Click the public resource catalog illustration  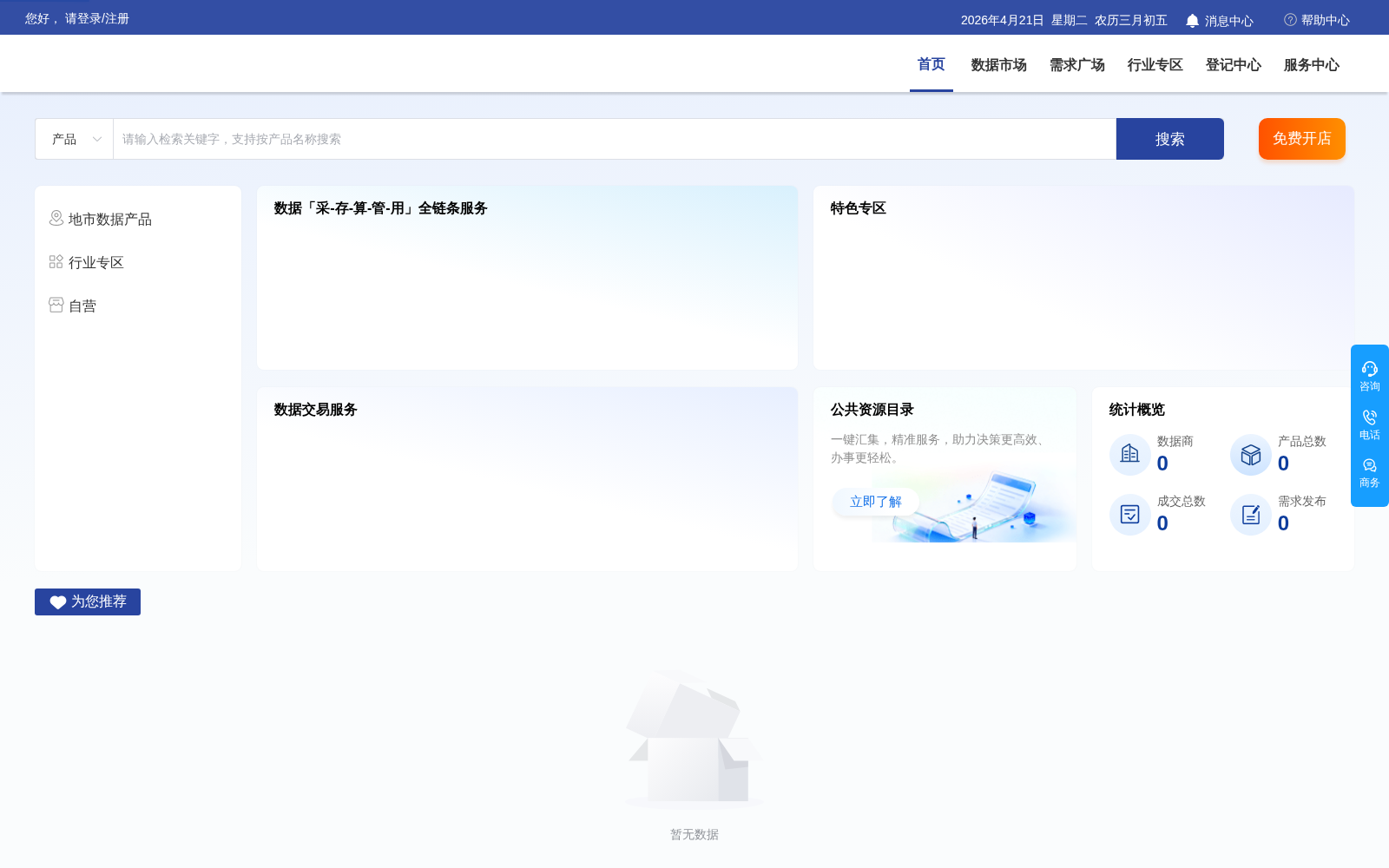(975, 505)
